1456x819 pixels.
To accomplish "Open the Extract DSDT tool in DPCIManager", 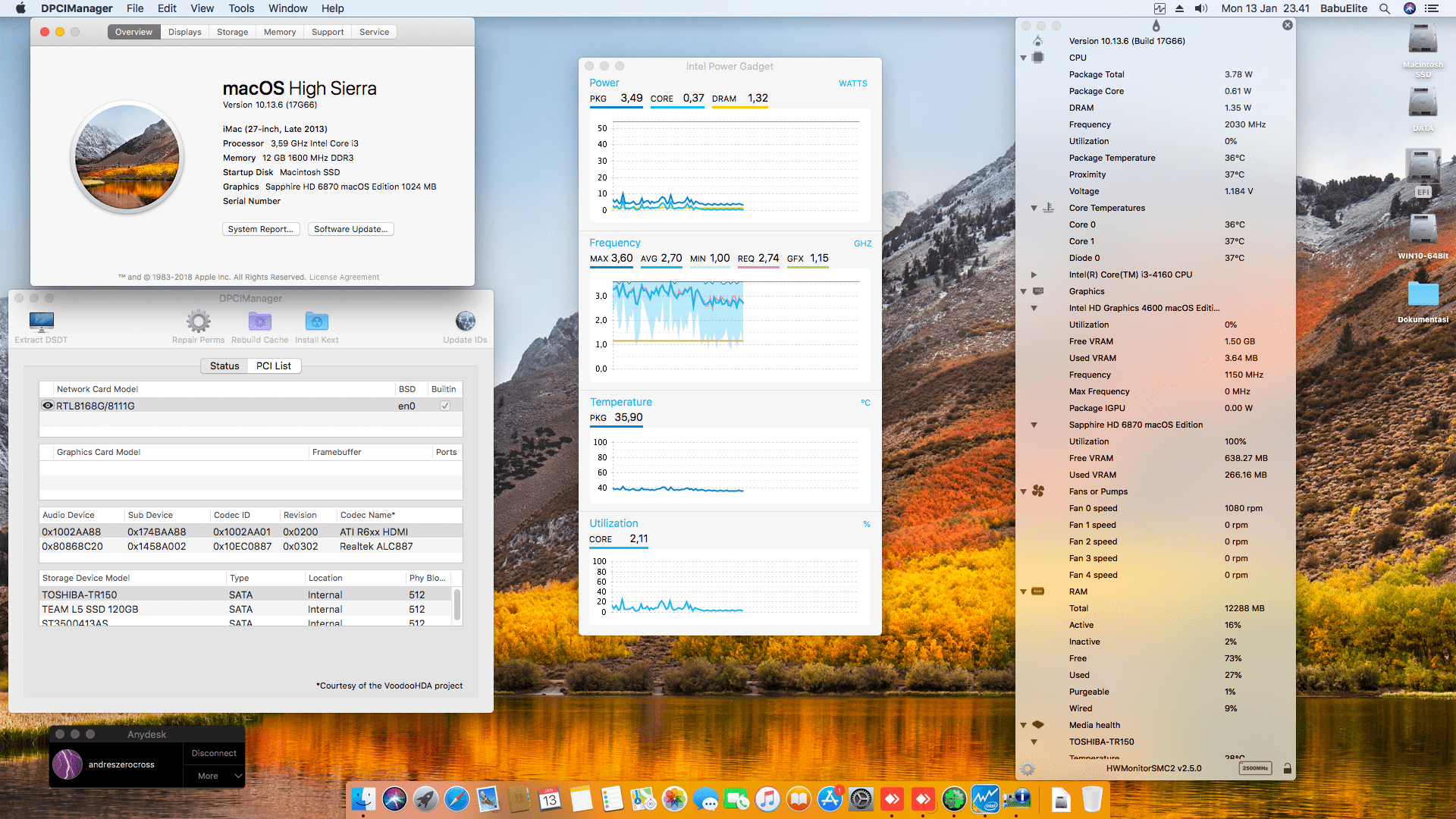I will 41,322.
